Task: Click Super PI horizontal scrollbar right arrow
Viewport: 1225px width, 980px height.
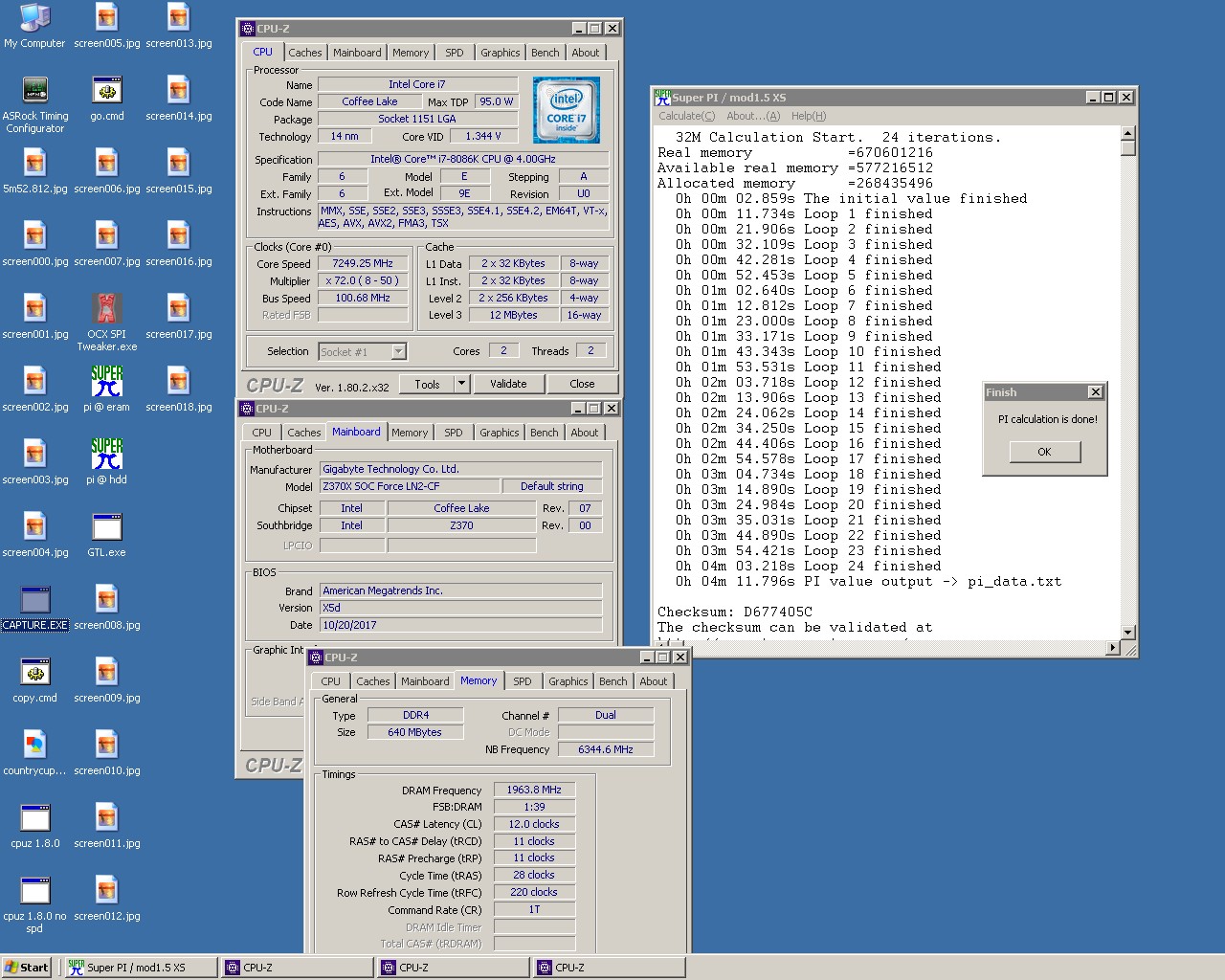Action: 1112,648
